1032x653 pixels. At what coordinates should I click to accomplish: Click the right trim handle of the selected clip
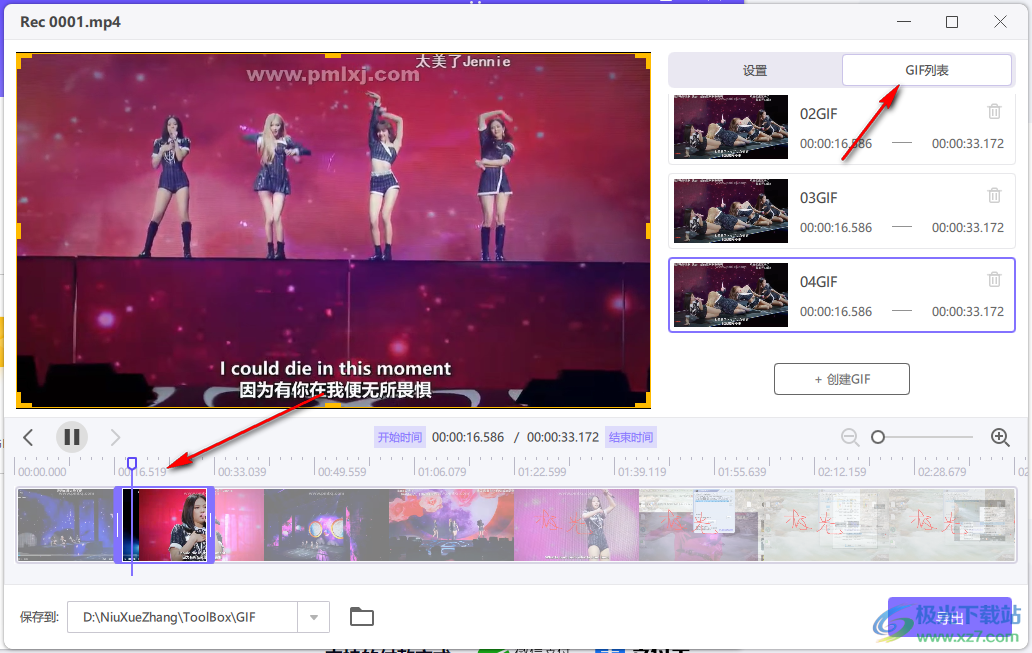(211, 525)
